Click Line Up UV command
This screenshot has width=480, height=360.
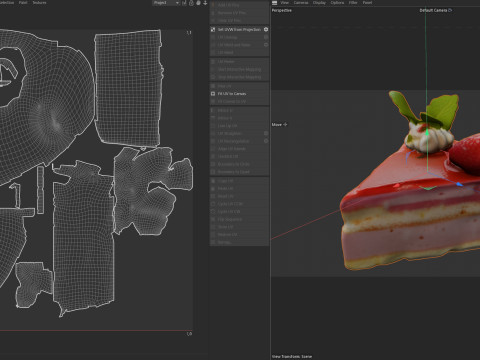point(239,126)
